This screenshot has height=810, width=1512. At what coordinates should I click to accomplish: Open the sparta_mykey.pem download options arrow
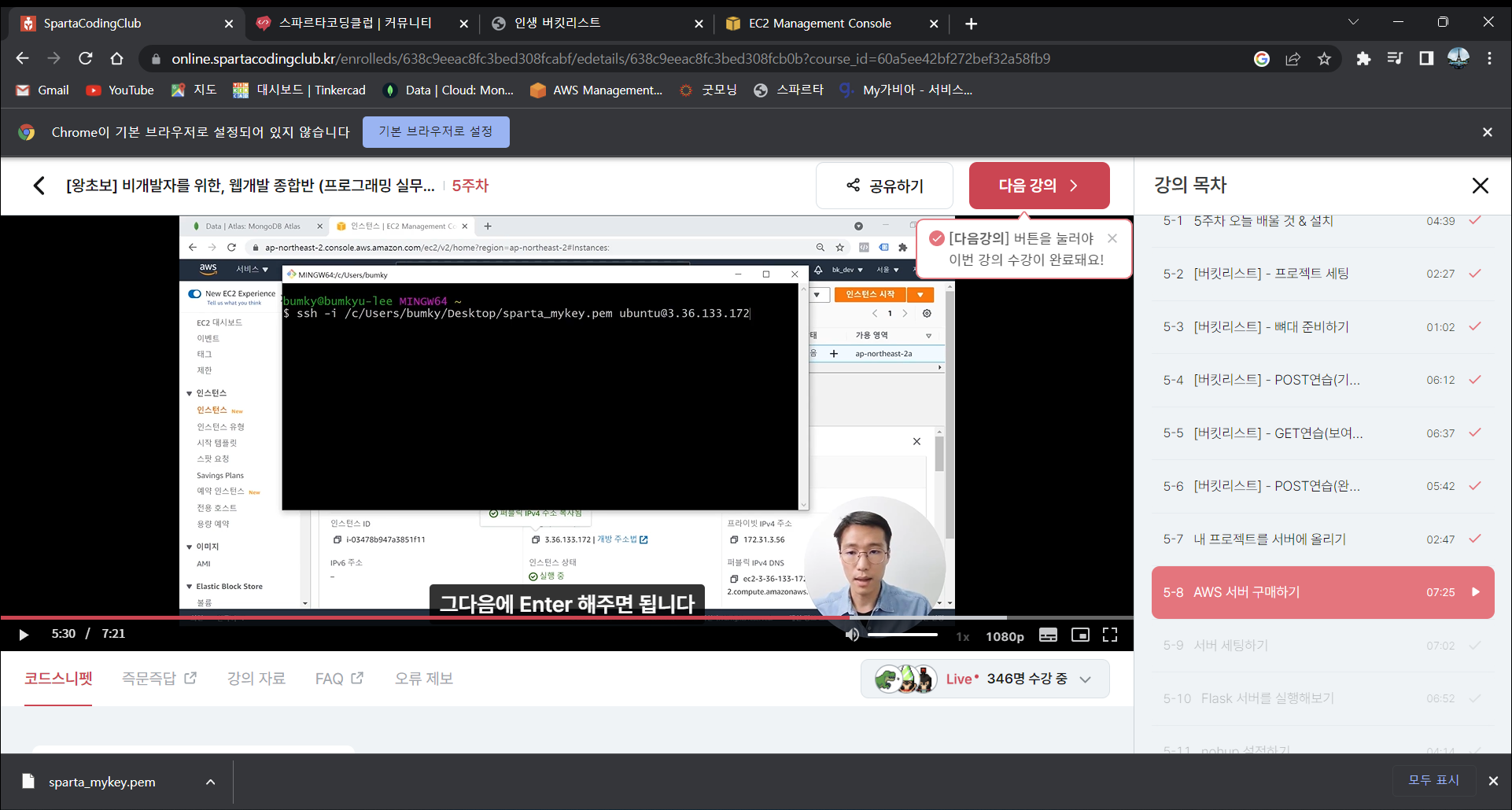210,782
